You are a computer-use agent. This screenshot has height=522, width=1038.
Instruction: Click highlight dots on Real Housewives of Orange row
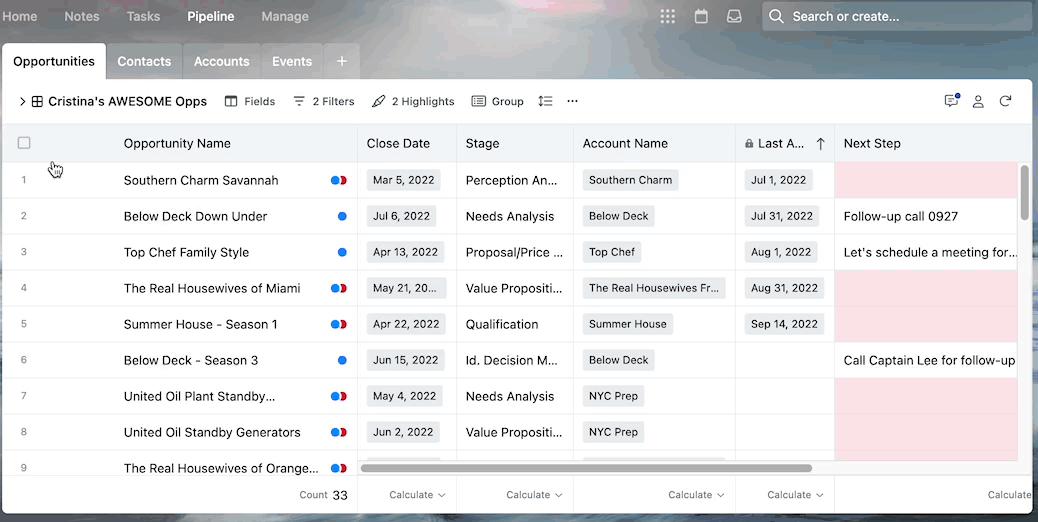pyautogui.click(x=339, y=468)
